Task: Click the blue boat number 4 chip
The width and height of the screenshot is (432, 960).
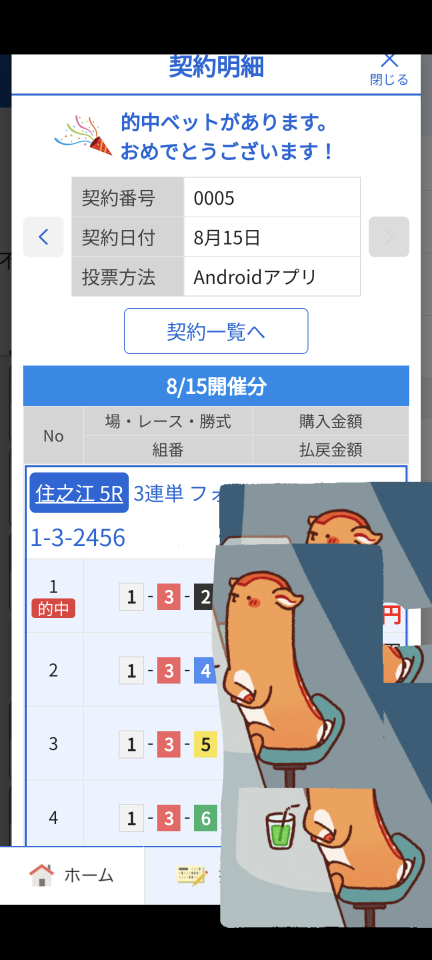Action: pos(205,671)
